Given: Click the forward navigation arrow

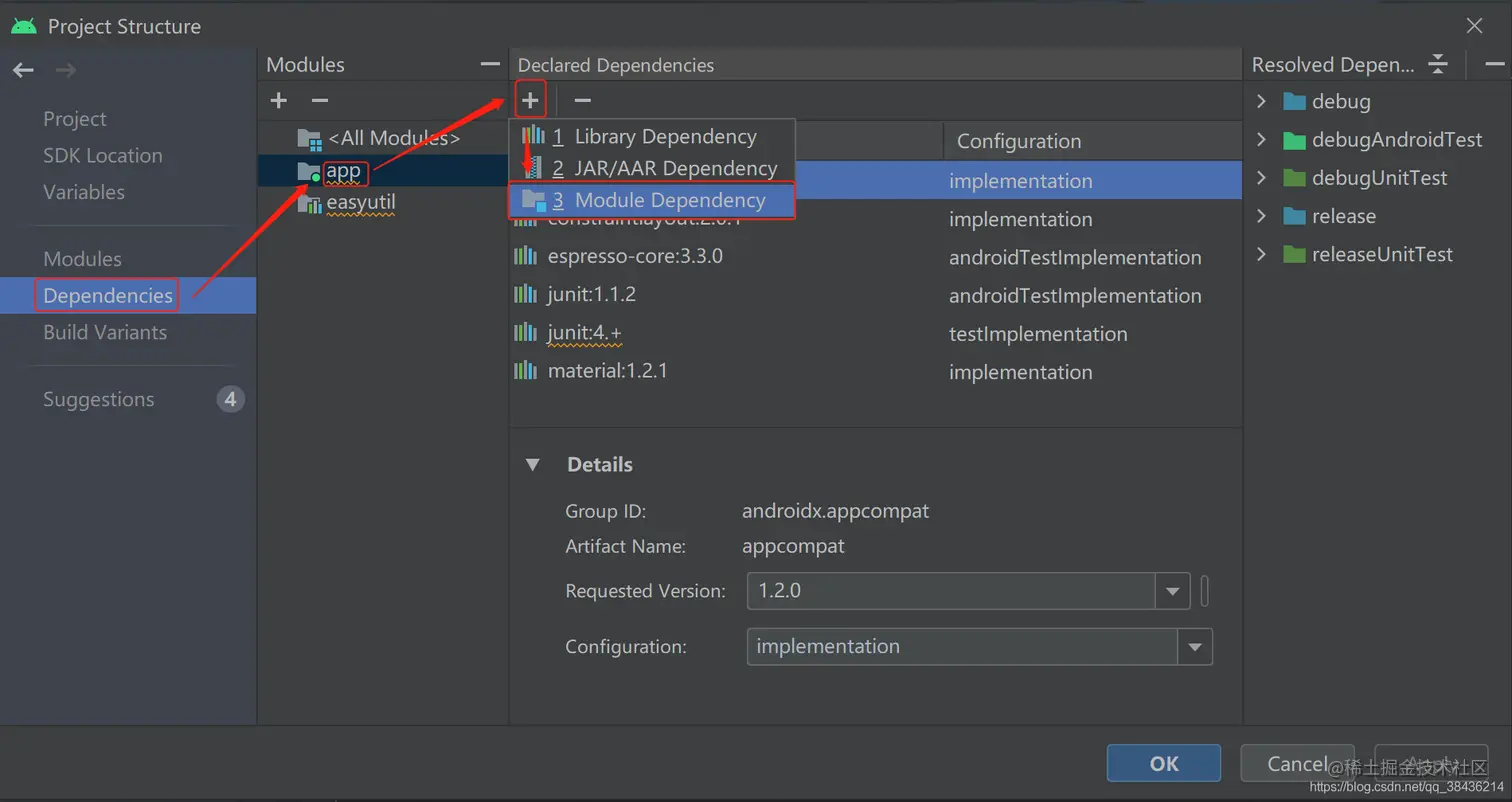Looking at the screenshot, I should tap(65, 70).
